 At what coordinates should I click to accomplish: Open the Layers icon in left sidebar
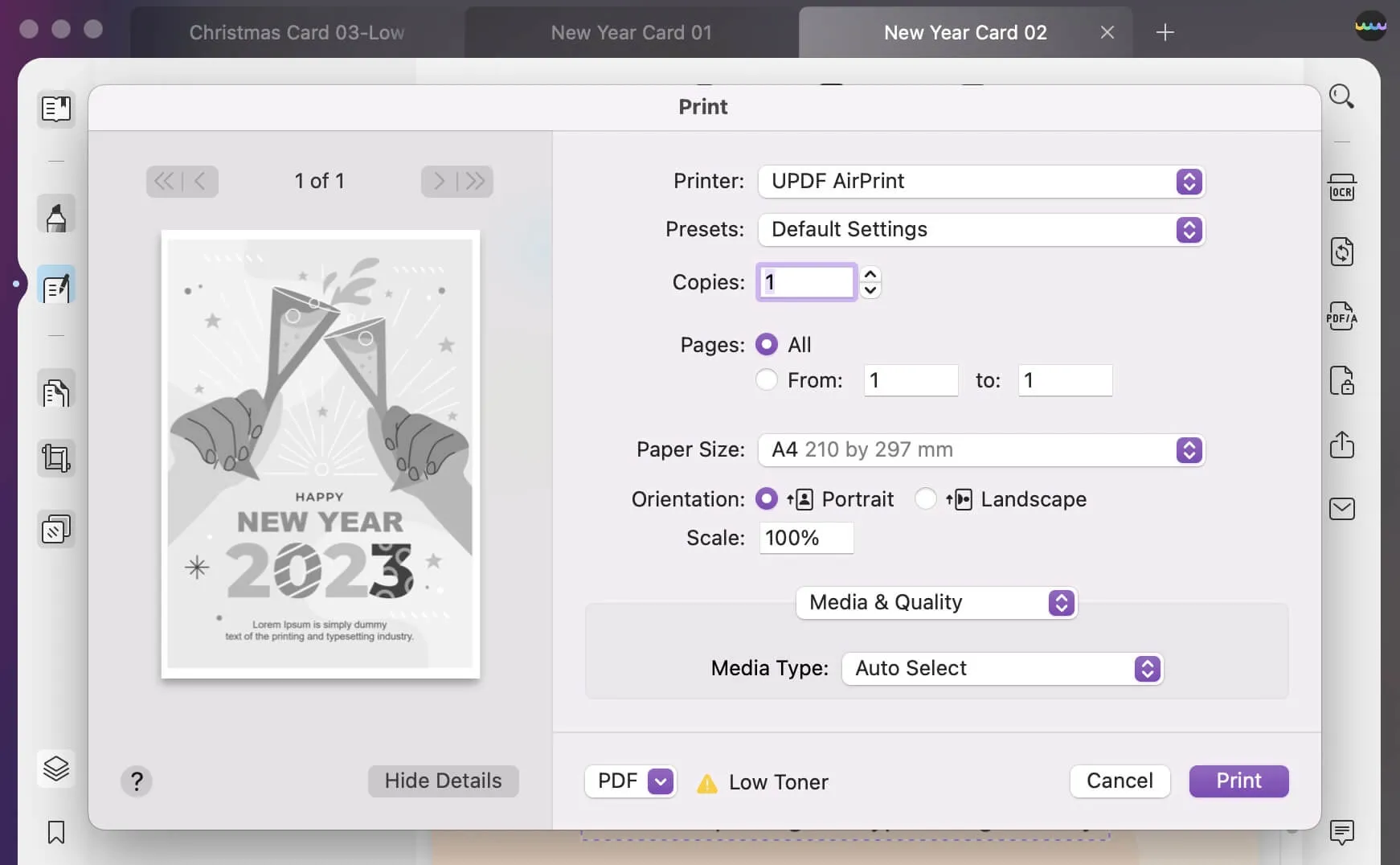[56, 769]
